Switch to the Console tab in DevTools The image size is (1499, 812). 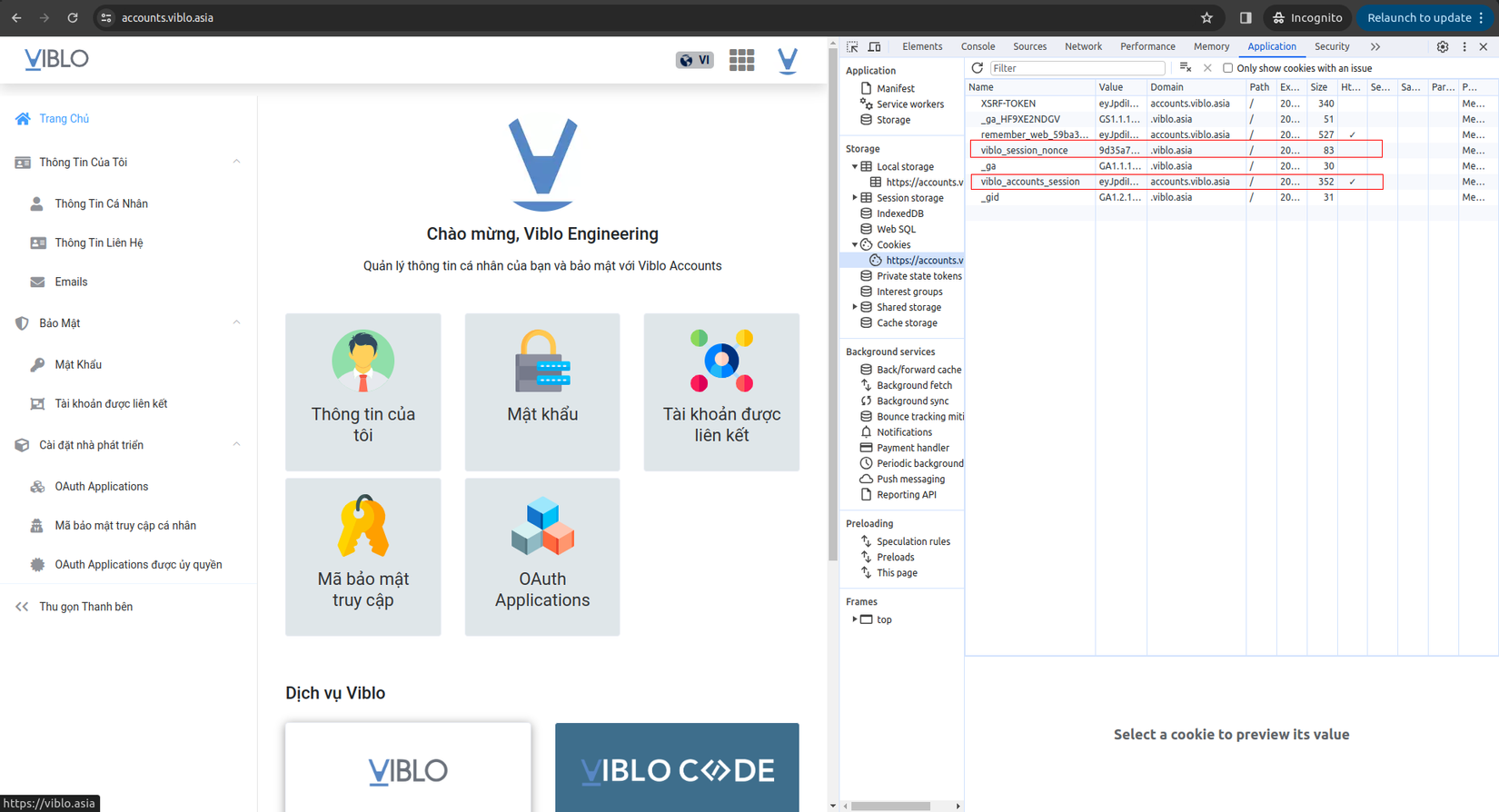tap(978, 46)
